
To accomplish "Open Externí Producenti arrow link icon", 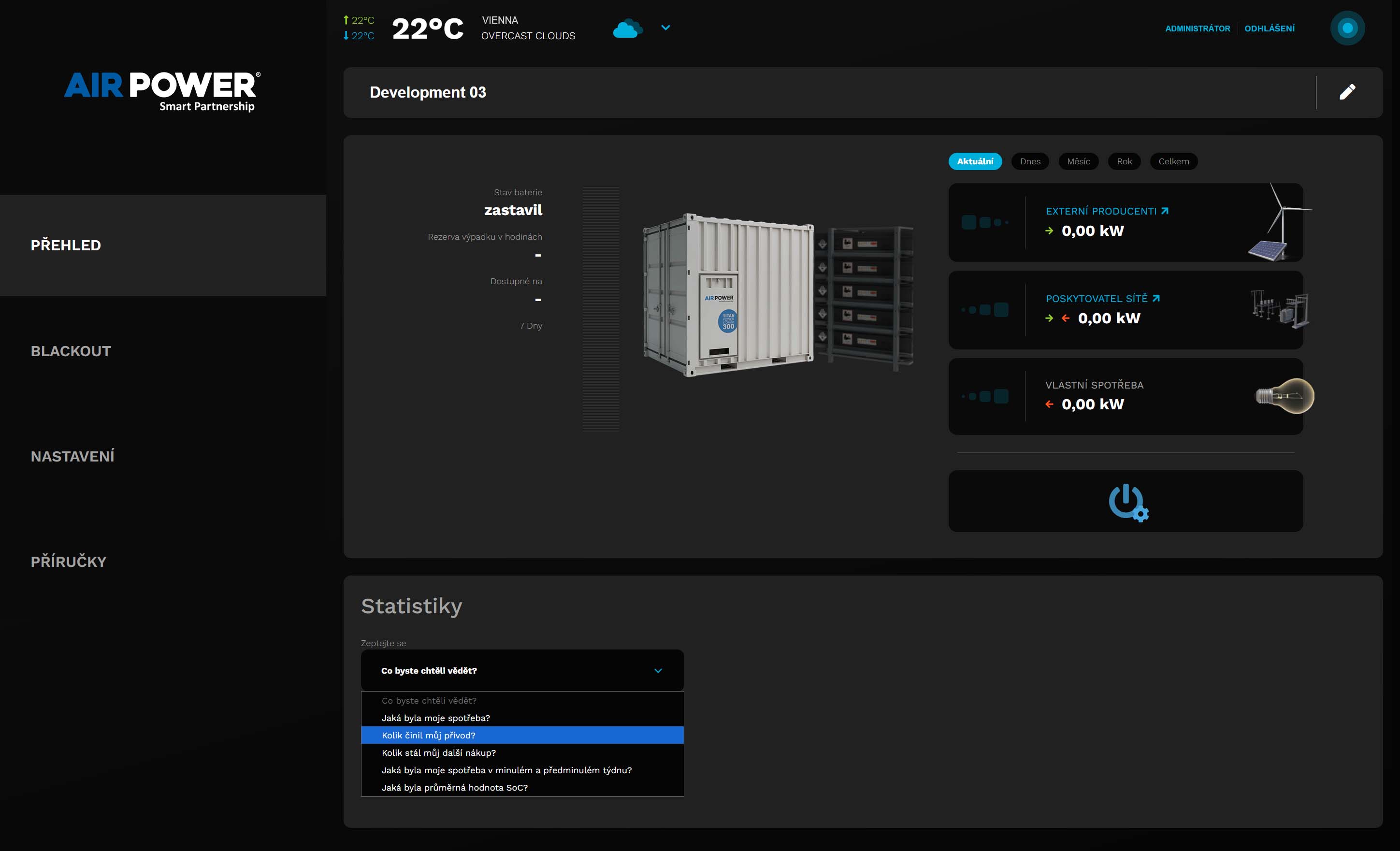I will (1165, 211).
